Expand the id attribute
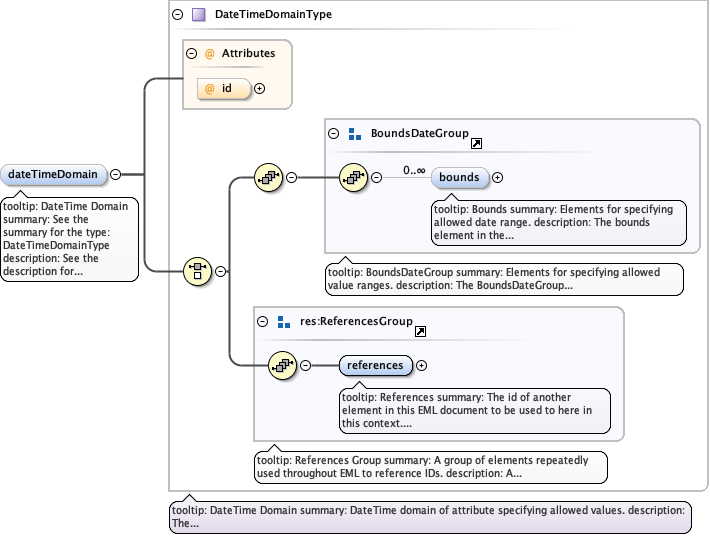Image resolution: width=710 pixels, height=537 pixels. (259, 88)
